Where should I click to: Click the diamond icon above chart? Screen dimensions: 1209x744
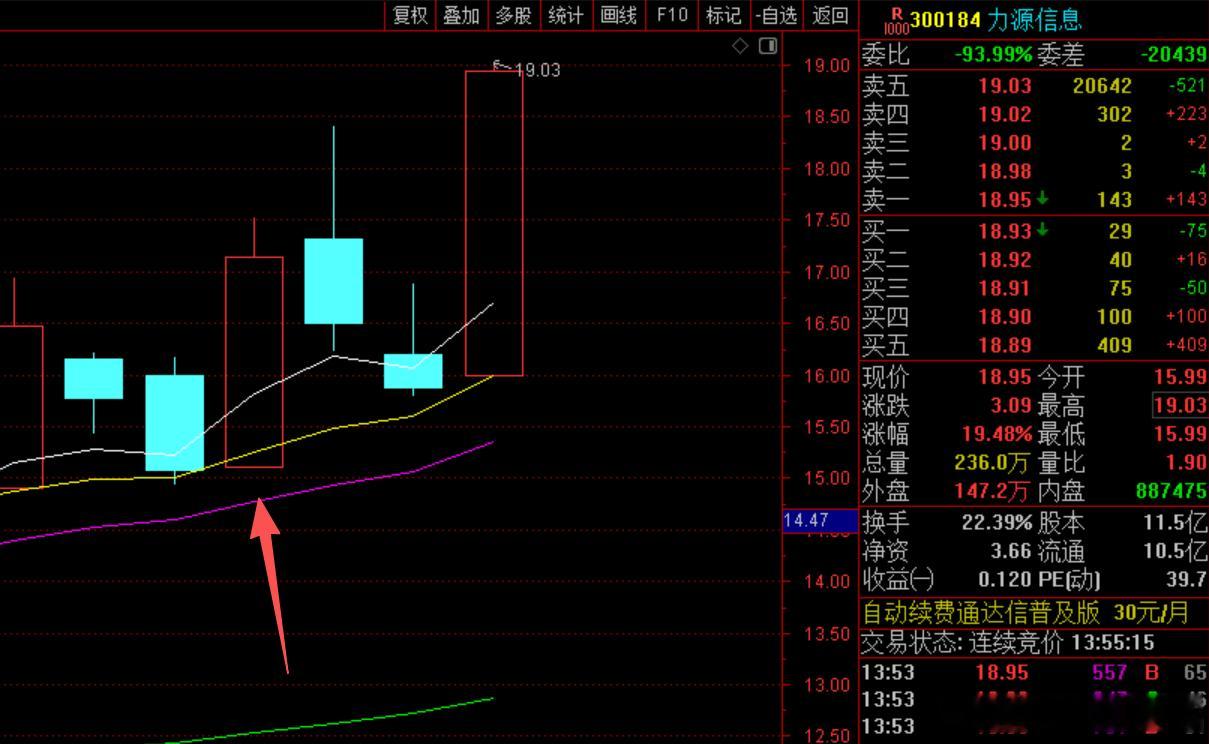740,46
